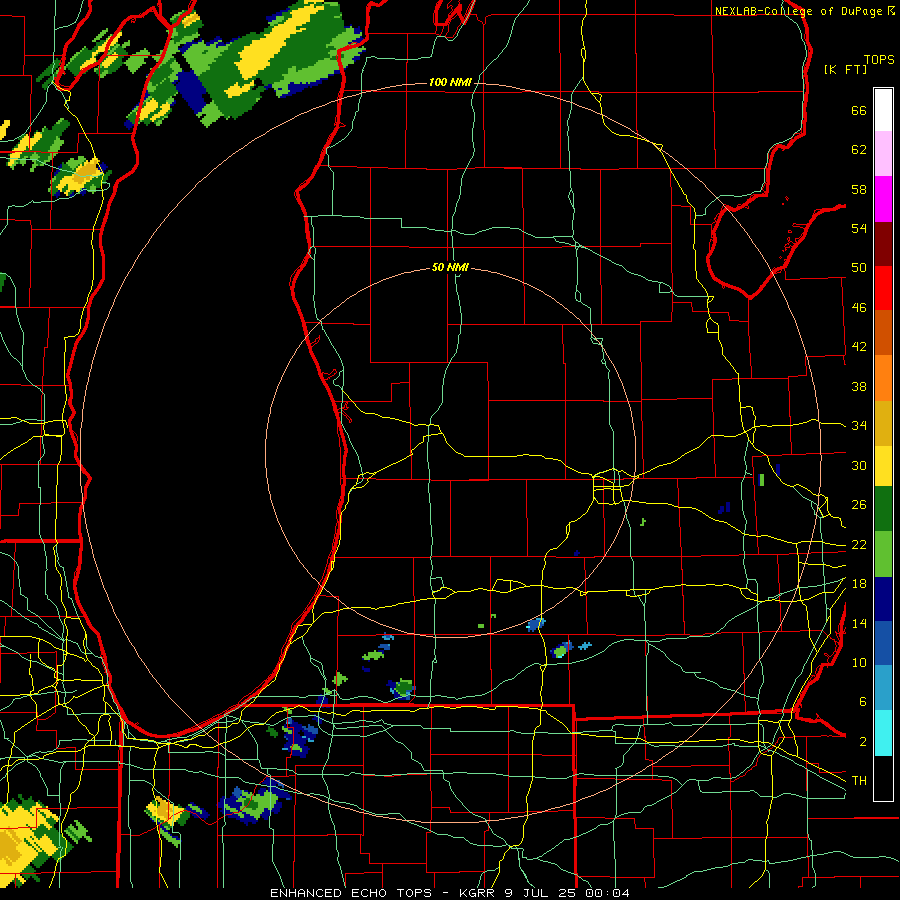The width and height of the screenshot is (900, 900).
Task: Click the 00:04 timestamp in caption
Action: (607, 893)
